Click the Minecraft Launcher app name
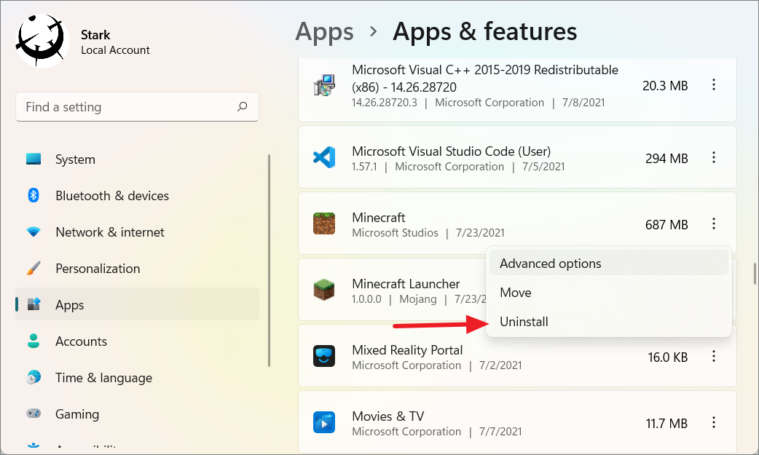The width and height of the screenshot is (759, 455). coord(406,284)
